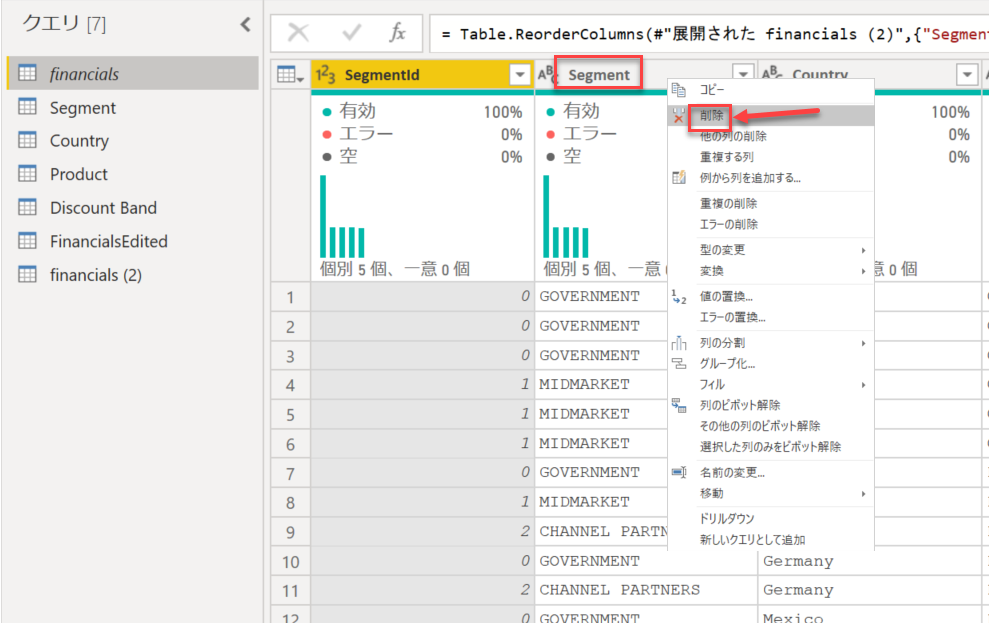This screenshot has height=623, width=989.
Task: Choose 新しいクエリとして追加 menu entry
Action: coord(771,540)
